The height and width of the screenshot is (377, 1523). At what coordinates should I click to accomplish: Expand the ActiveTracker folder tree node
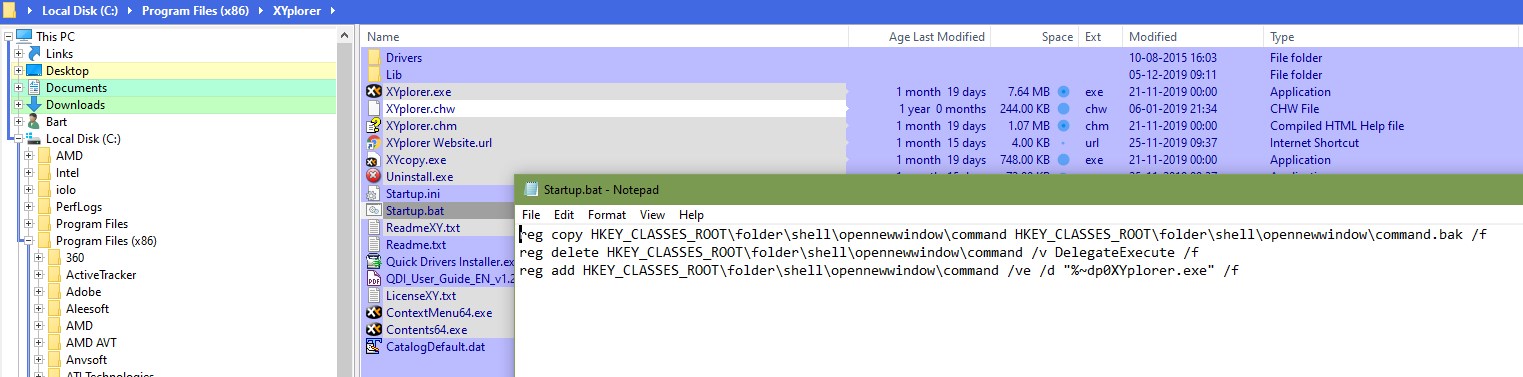coord(39,275)
